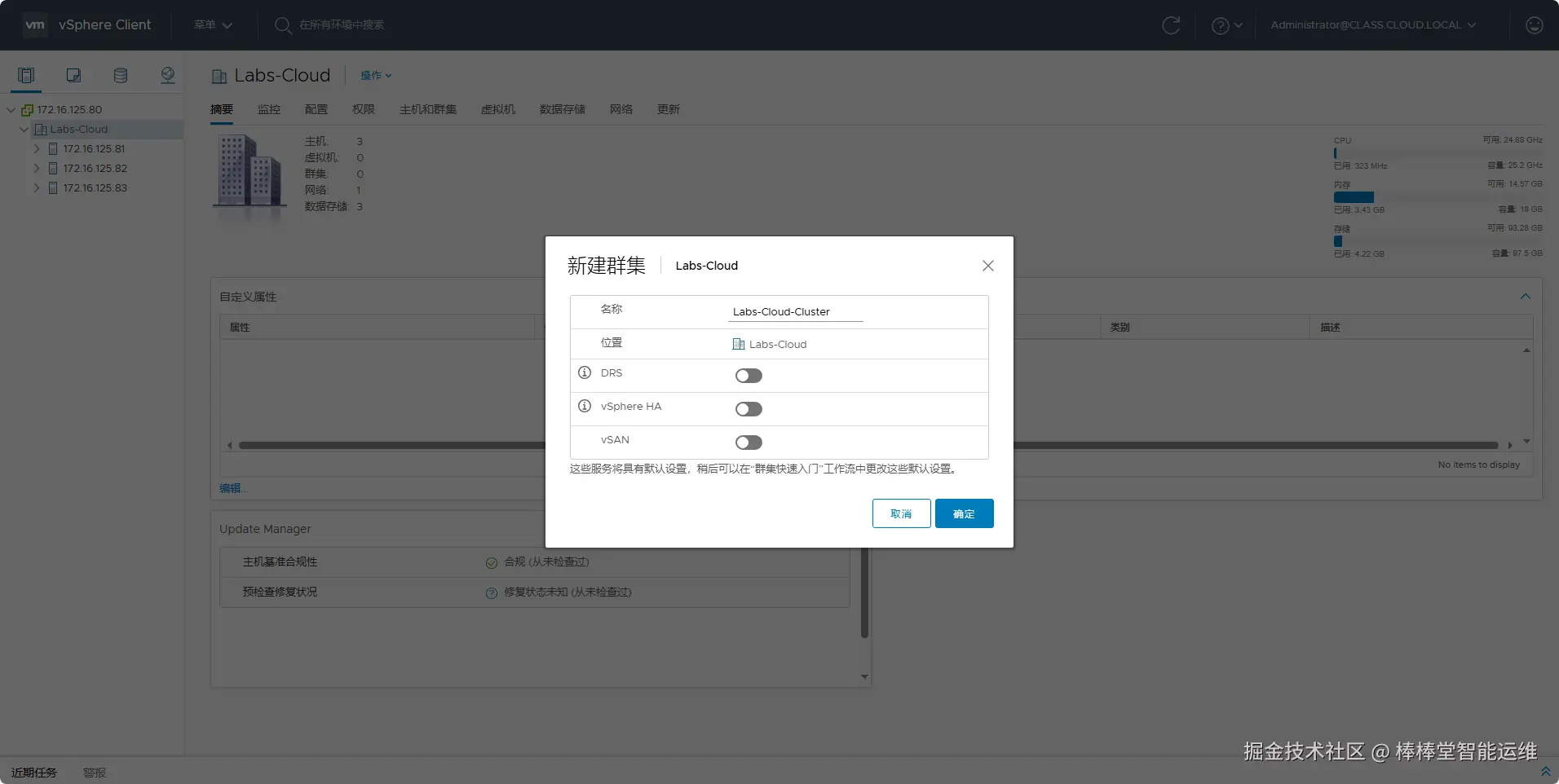
Task: Switch to the 配置 tab
Action: point(316,109)
